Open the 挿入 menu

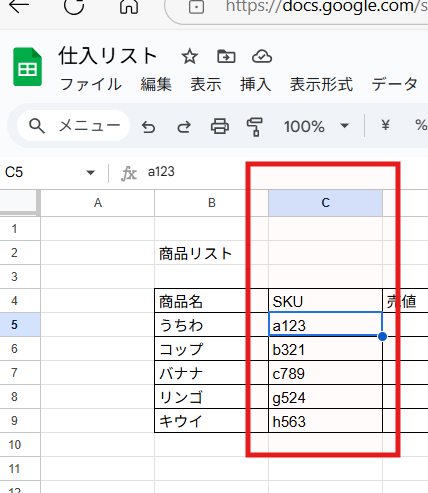click(x=256, y=84)
